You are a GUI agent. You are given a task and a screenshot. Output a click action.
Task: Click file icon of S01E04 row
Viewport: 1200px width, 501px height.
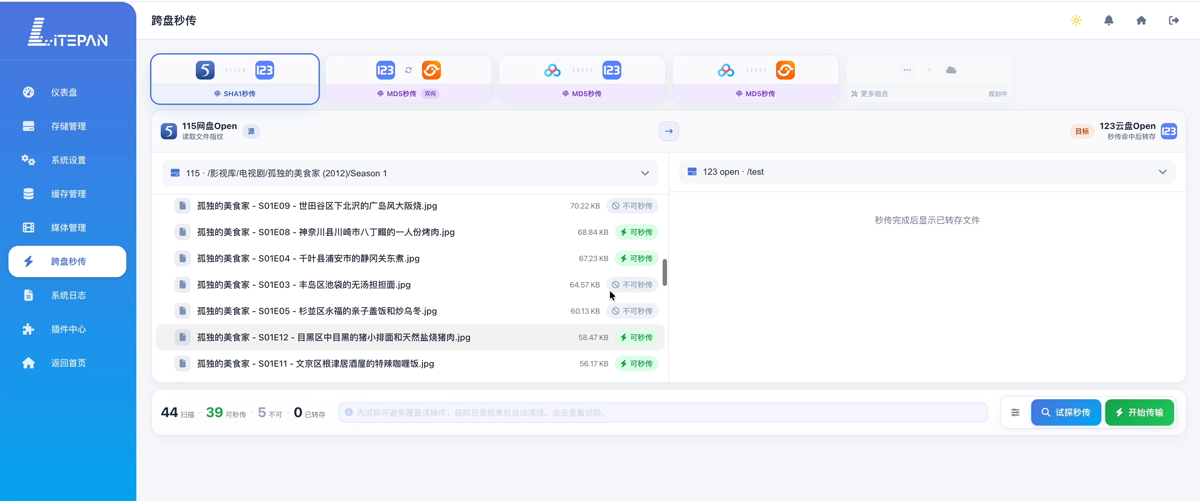[182, 258]
